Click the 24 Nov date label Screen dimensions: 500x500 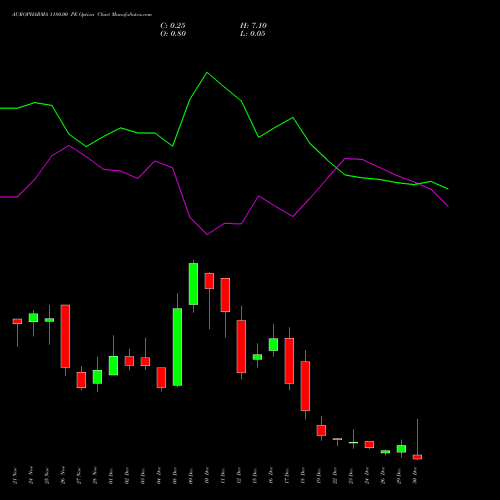pyautogui.click(x=31, y=476)
